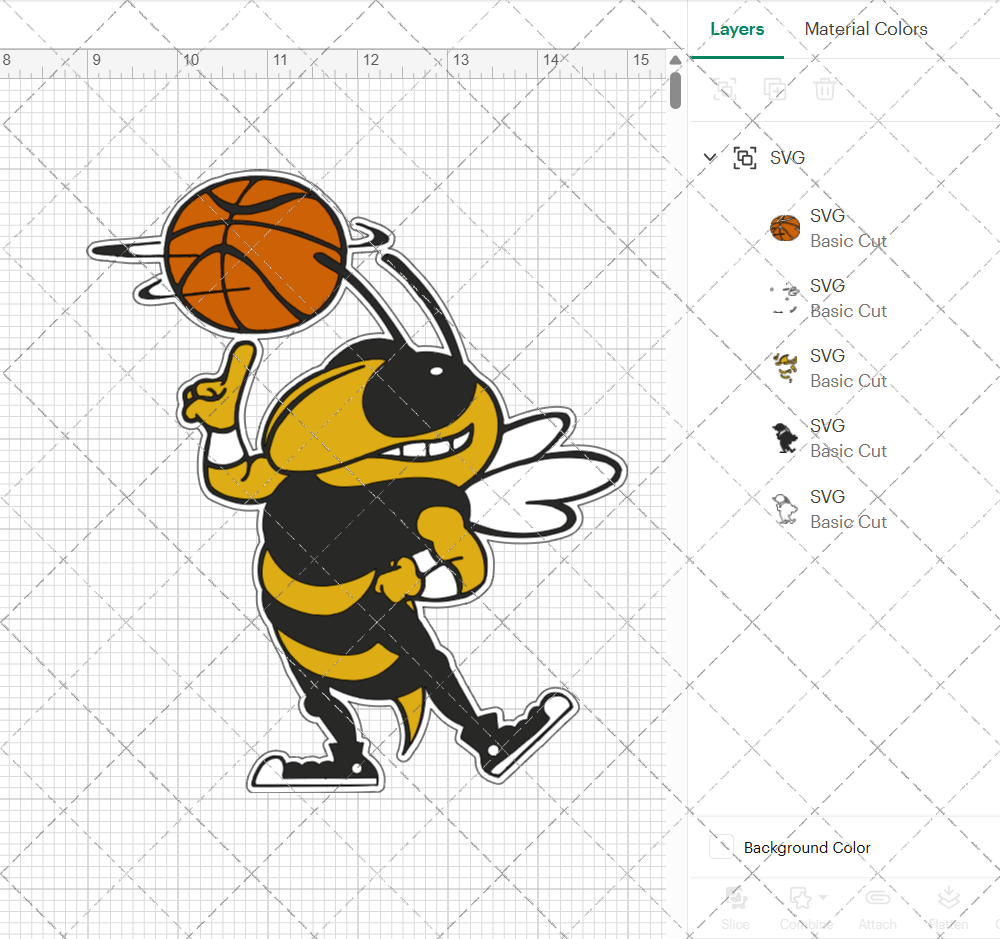The image size is (1000, 939).
Task: Click the canvas scrollbar up arrow
Action: pos(675,60)
